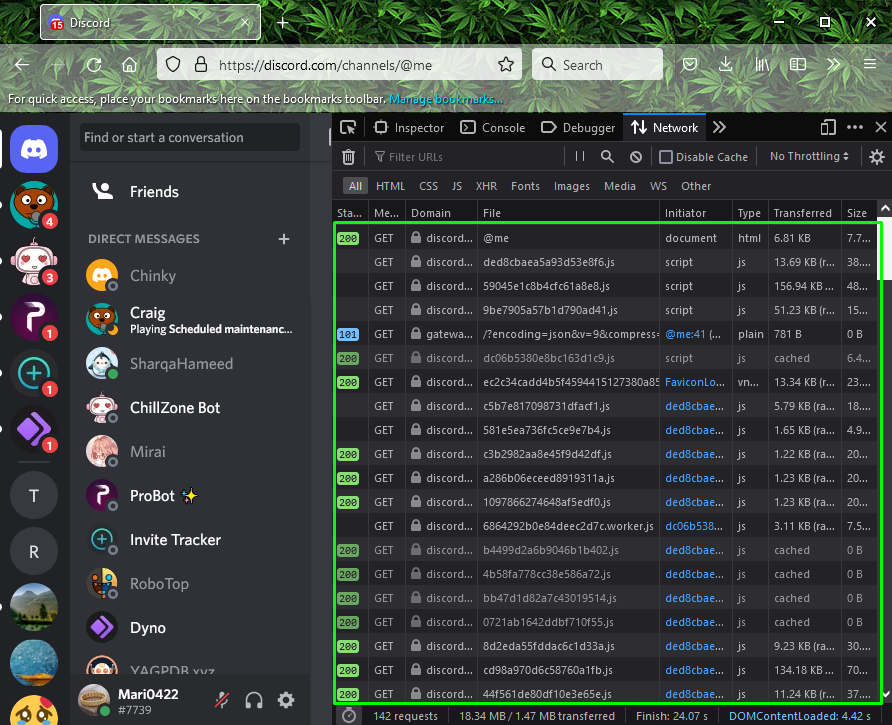
Task: Reload the page in Firefox toolbar
Action: (94, 64)
